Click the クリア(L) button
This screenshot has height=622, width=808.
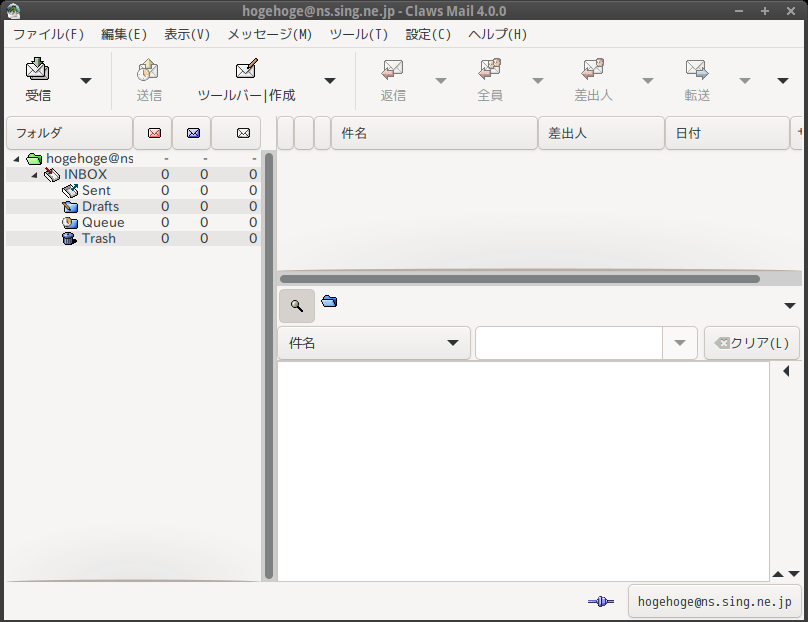point(752,343)
